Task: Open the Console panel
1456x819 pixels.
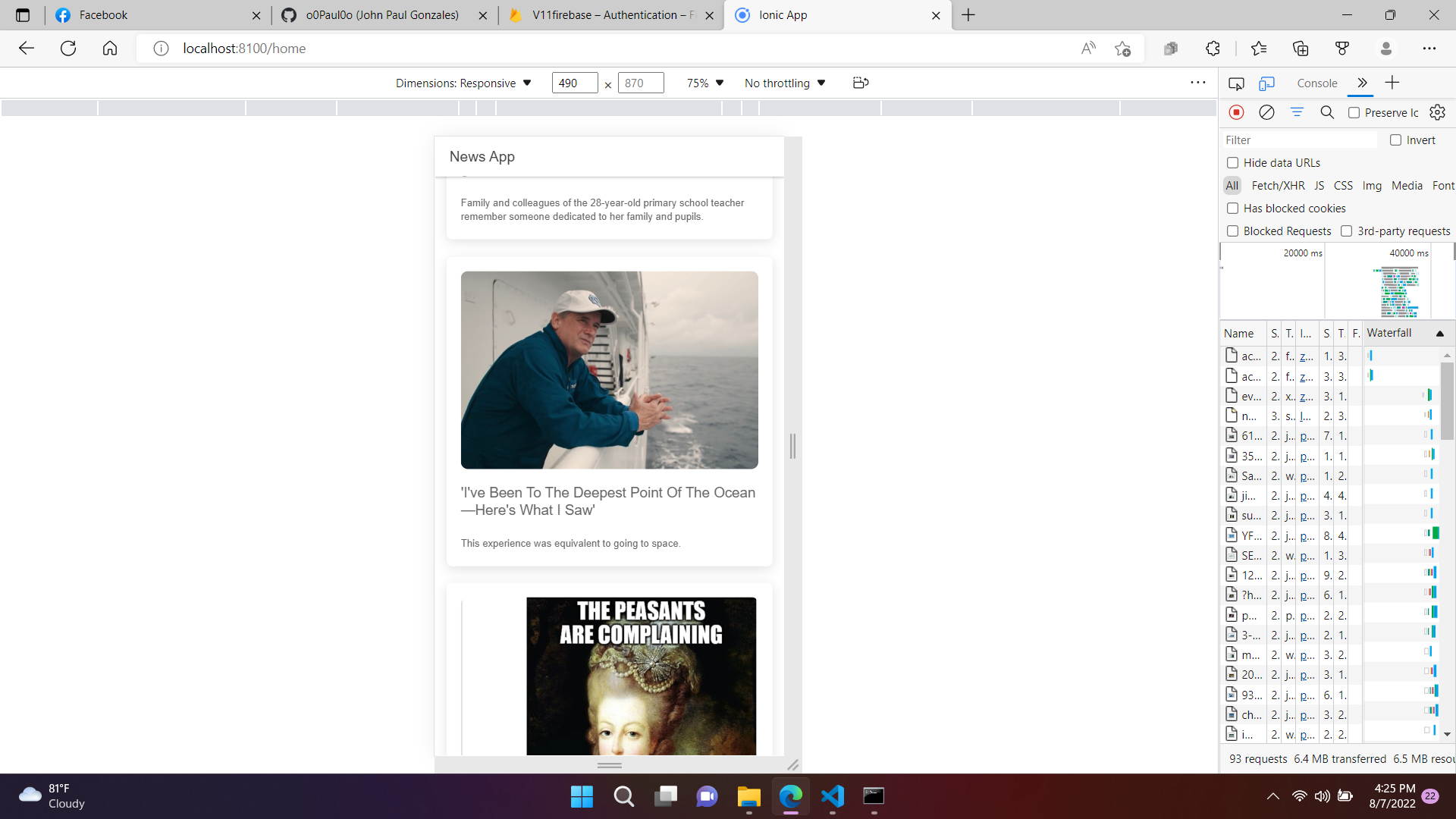Action: tap(1316, 83)
